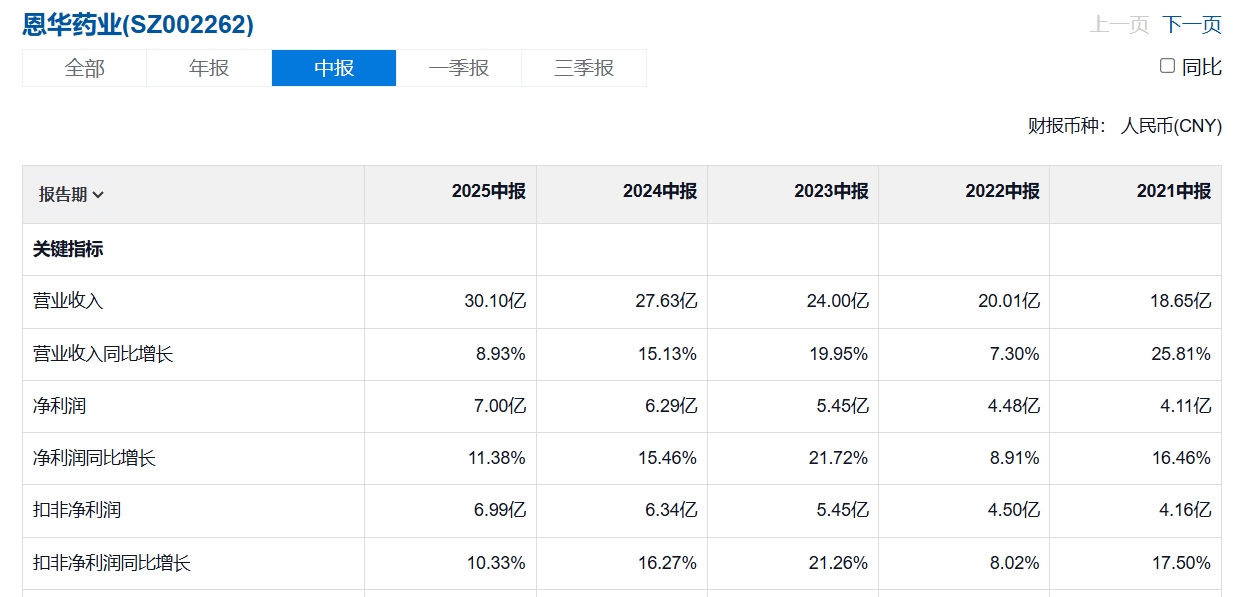This screenshot has width=1235, height=597.
Task: Open the 三季报 tab
Action: [x=584, y=68]
